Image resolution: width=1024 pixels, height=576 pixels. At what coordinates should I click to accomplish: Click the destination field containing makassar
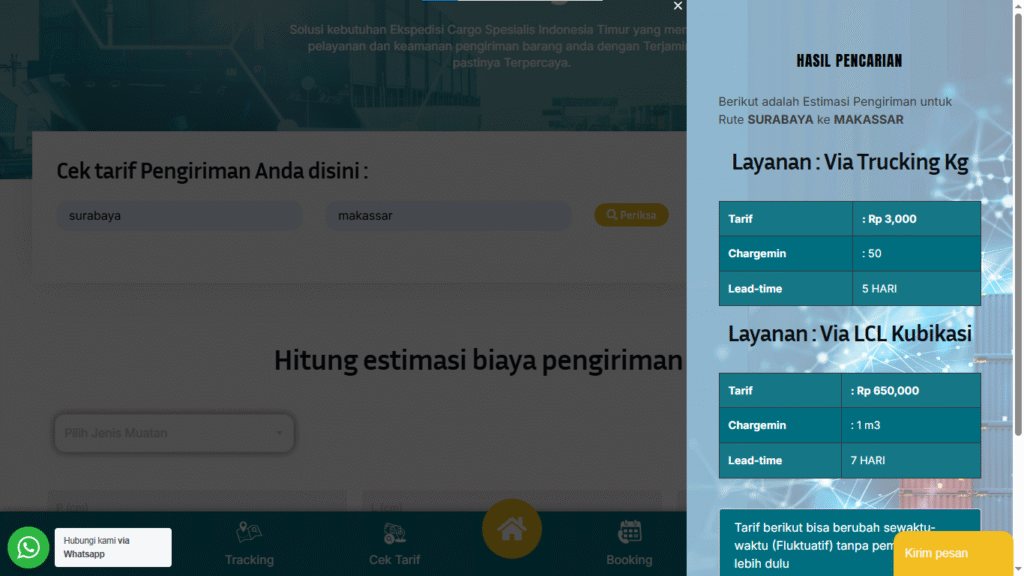click(448, 215)
